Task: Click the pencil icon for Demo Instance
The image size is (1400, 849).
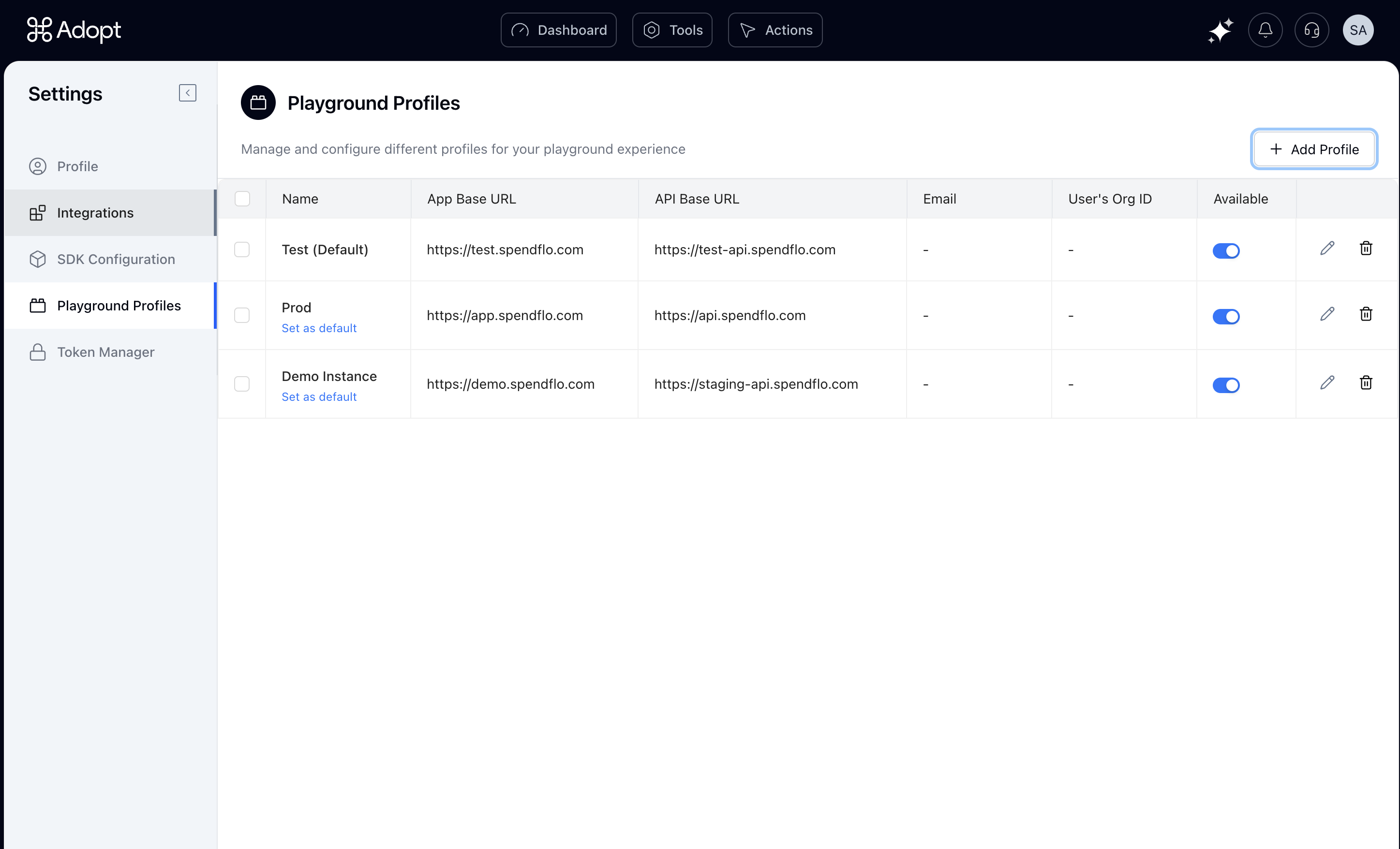Action: click(1326, 383)
